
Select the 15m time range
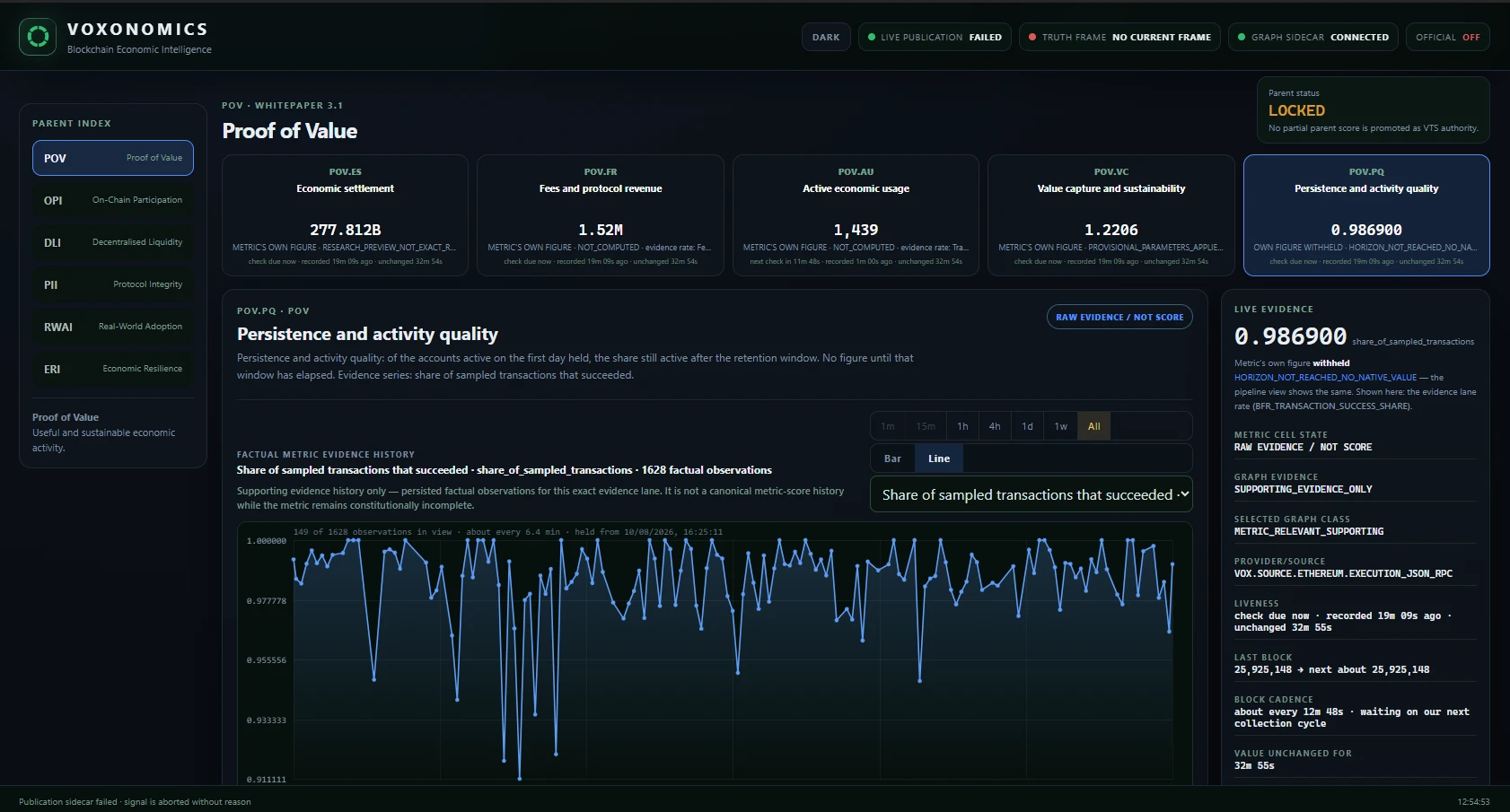click(926, 426)
